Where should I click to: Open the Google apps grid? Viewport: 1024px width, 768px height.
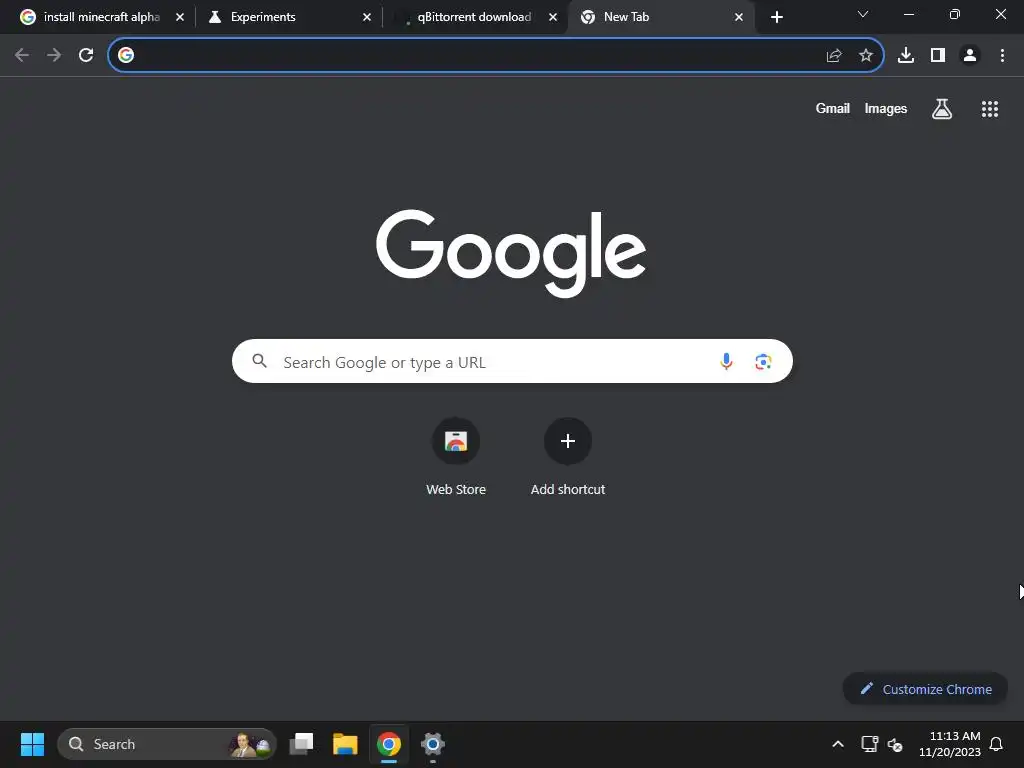990,108
